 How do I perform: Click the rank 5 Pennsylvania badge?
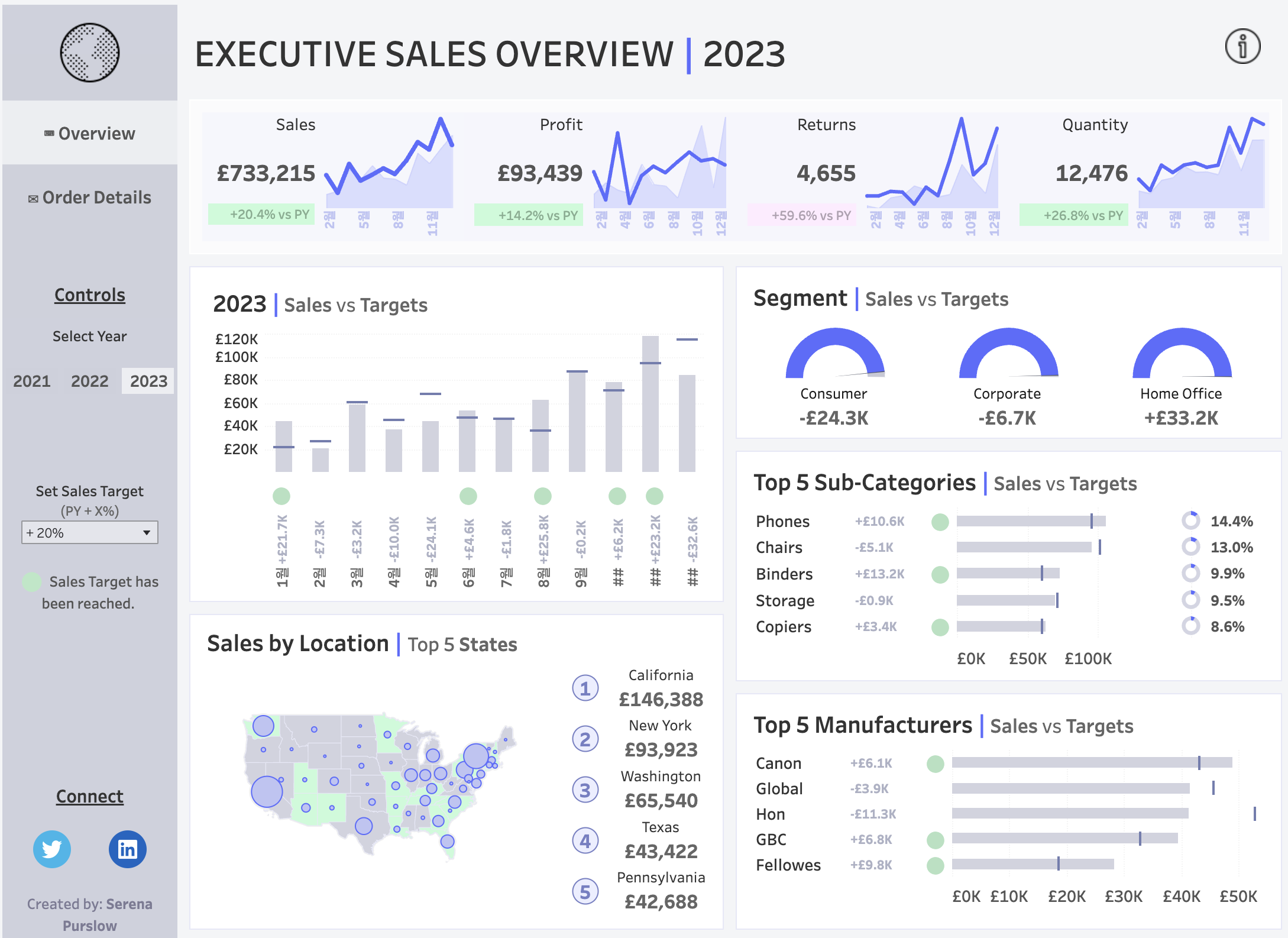pyautogui.click(x=585, y=891)
